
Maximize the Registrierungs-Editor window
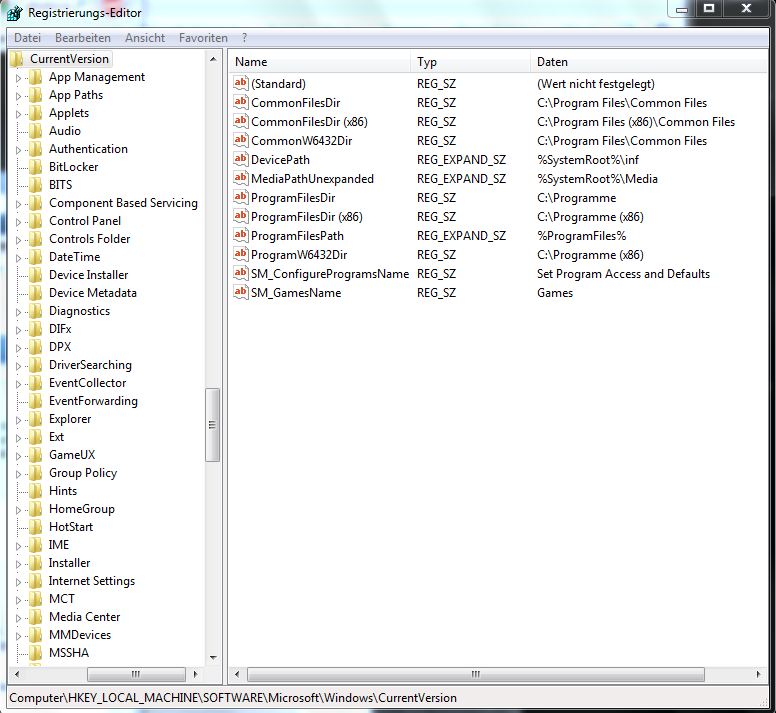[x=709, y=8]
